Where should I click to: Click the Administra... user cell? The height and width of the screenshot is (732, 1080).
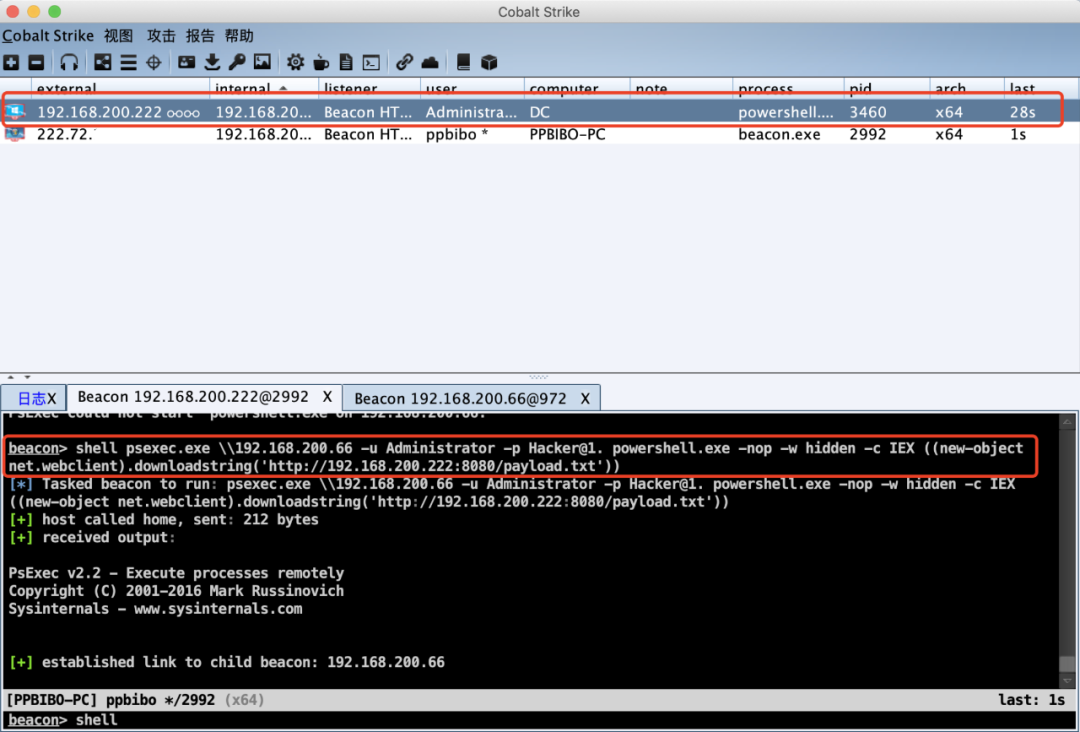[471, 112]
